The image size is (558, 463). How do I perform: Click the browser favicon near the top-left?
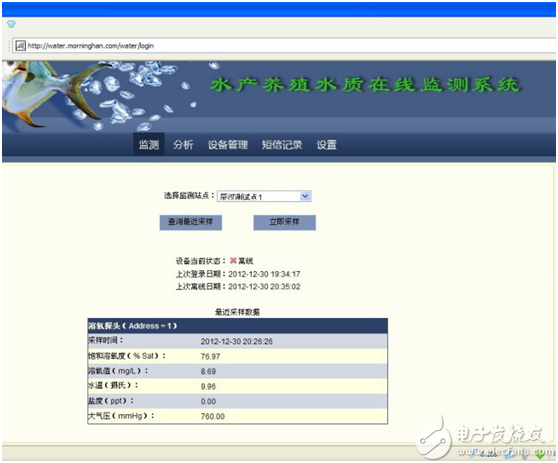coord(11,24)
